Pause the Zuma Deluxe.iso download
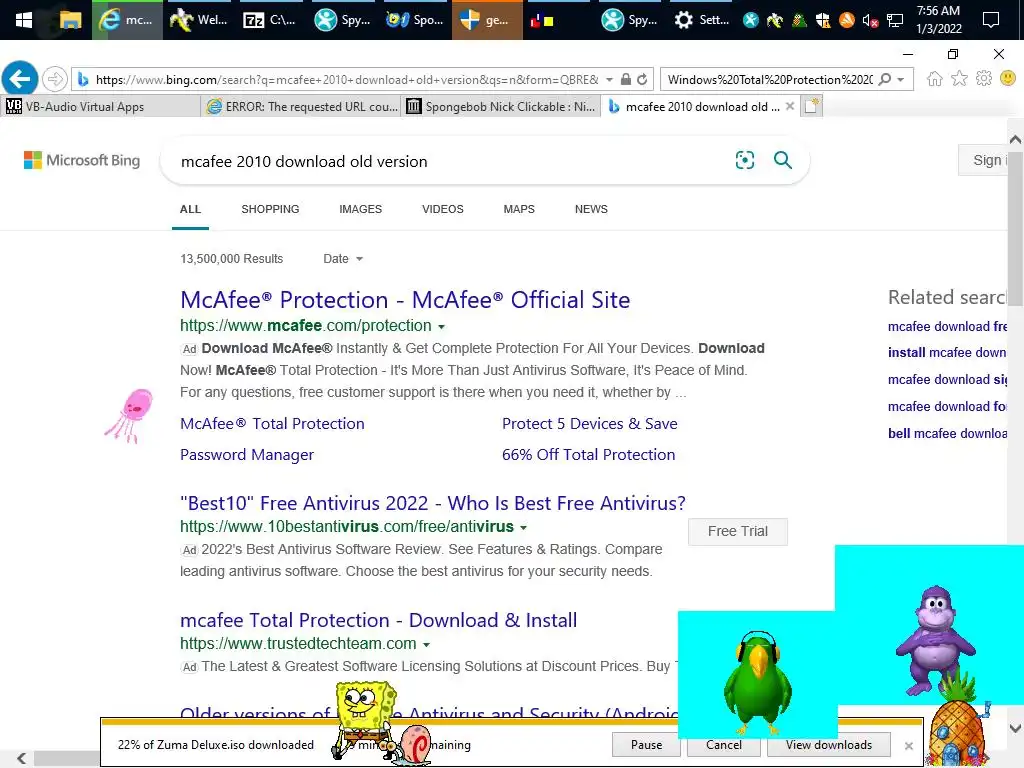The image size is (1024, 768). pyautogui.click(x=646, y=744)
